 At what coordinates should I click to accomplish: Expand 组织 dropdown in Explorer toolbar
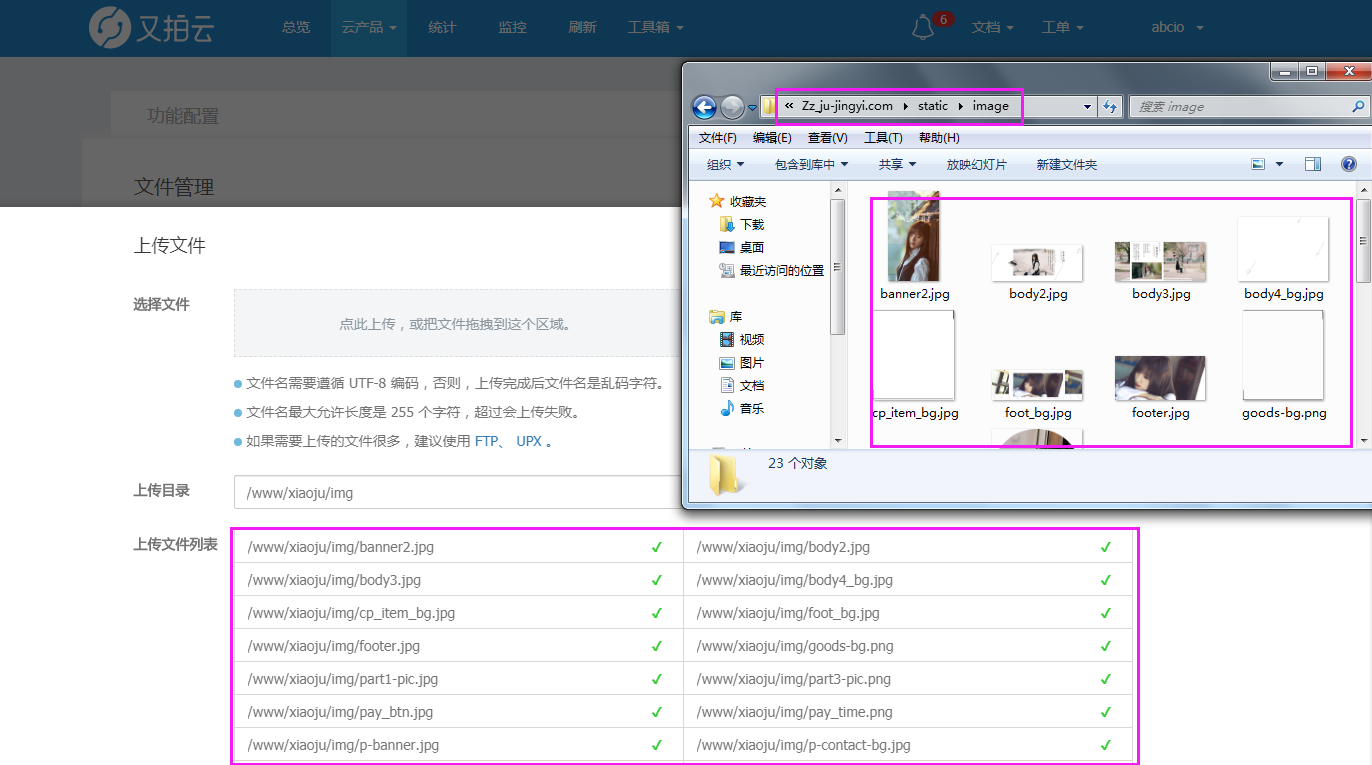[x=725, y=164]
